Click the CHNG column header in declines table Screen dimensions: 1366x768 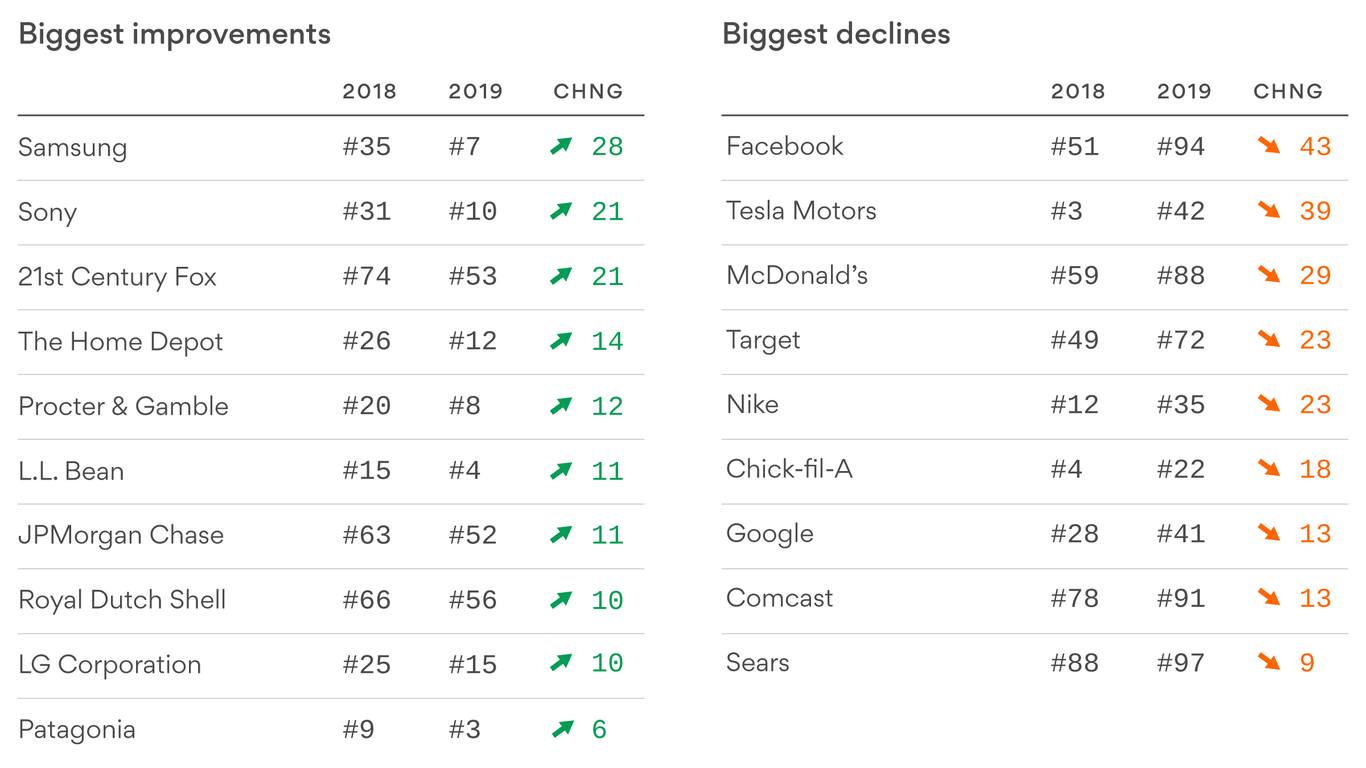[1288, 92]
